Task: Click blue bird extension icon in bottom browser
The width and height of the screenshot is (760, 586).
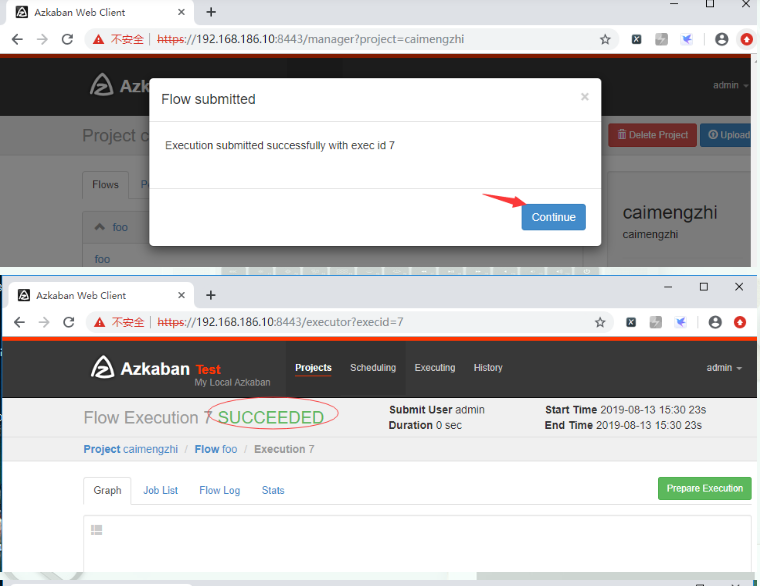Action: pyautogui.click(x=681, y=322)
